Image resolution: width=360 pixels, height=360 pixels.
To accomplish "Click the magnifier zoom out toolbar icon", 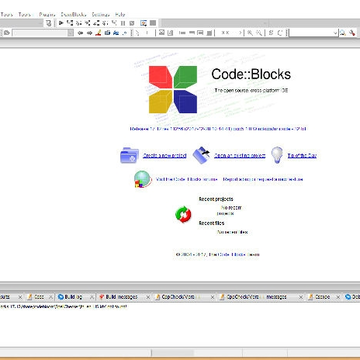I will pyautogui.click(x=259, y=33).
